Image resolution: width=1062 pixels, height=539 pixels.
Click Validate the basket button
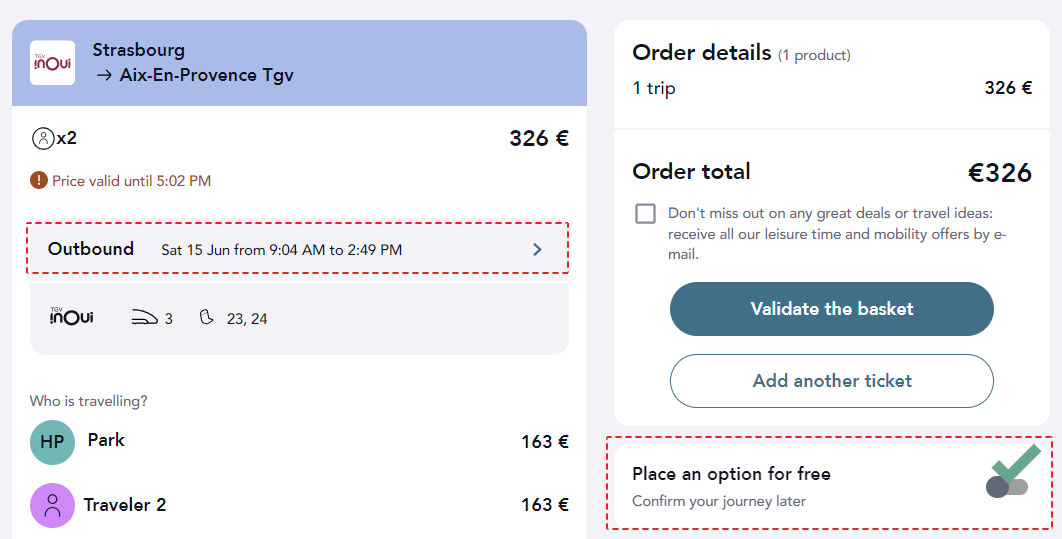pos(832,309)
